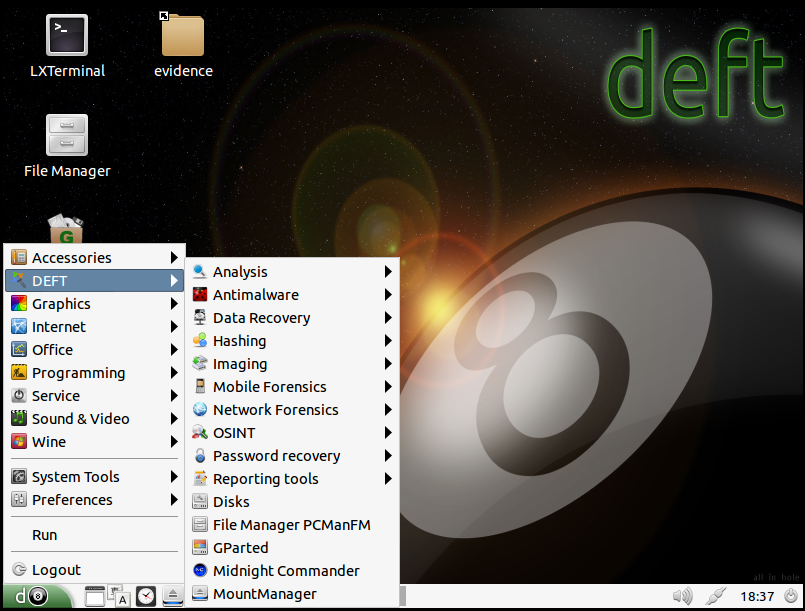This screenshot has height=611, width=805.
Task: Click the red Antimalware icon
Action: coord(200,295)
